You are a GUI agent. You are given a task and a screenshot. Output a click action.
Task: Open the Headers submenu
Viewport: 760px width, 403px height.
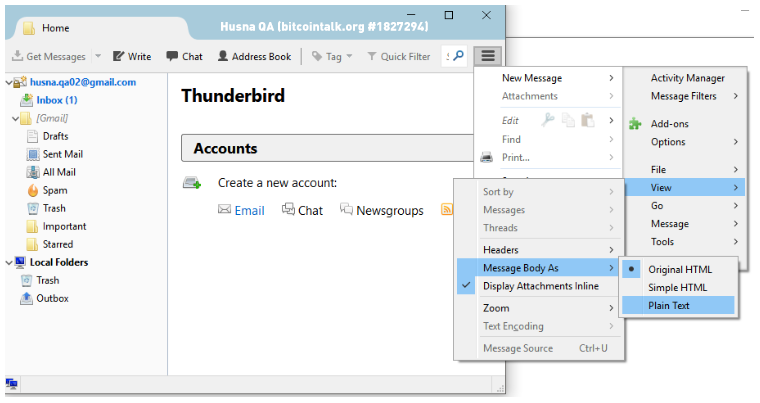click(x=539, y=250)
